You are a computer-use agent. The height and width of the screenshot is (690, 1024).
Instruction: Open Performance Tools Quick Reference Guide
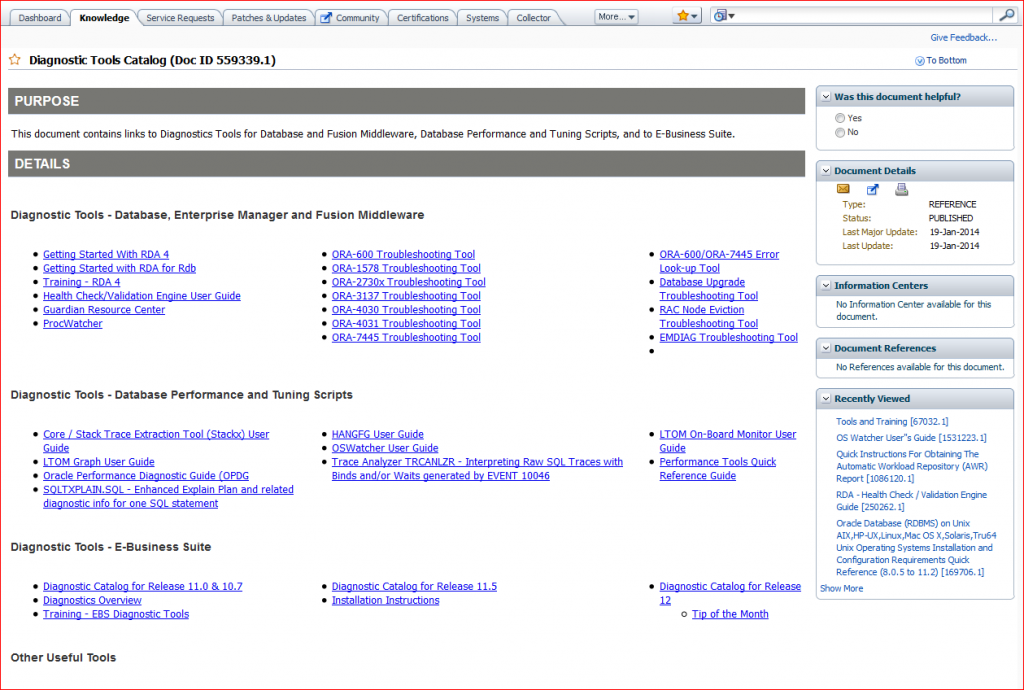click(x=718, y=469)
